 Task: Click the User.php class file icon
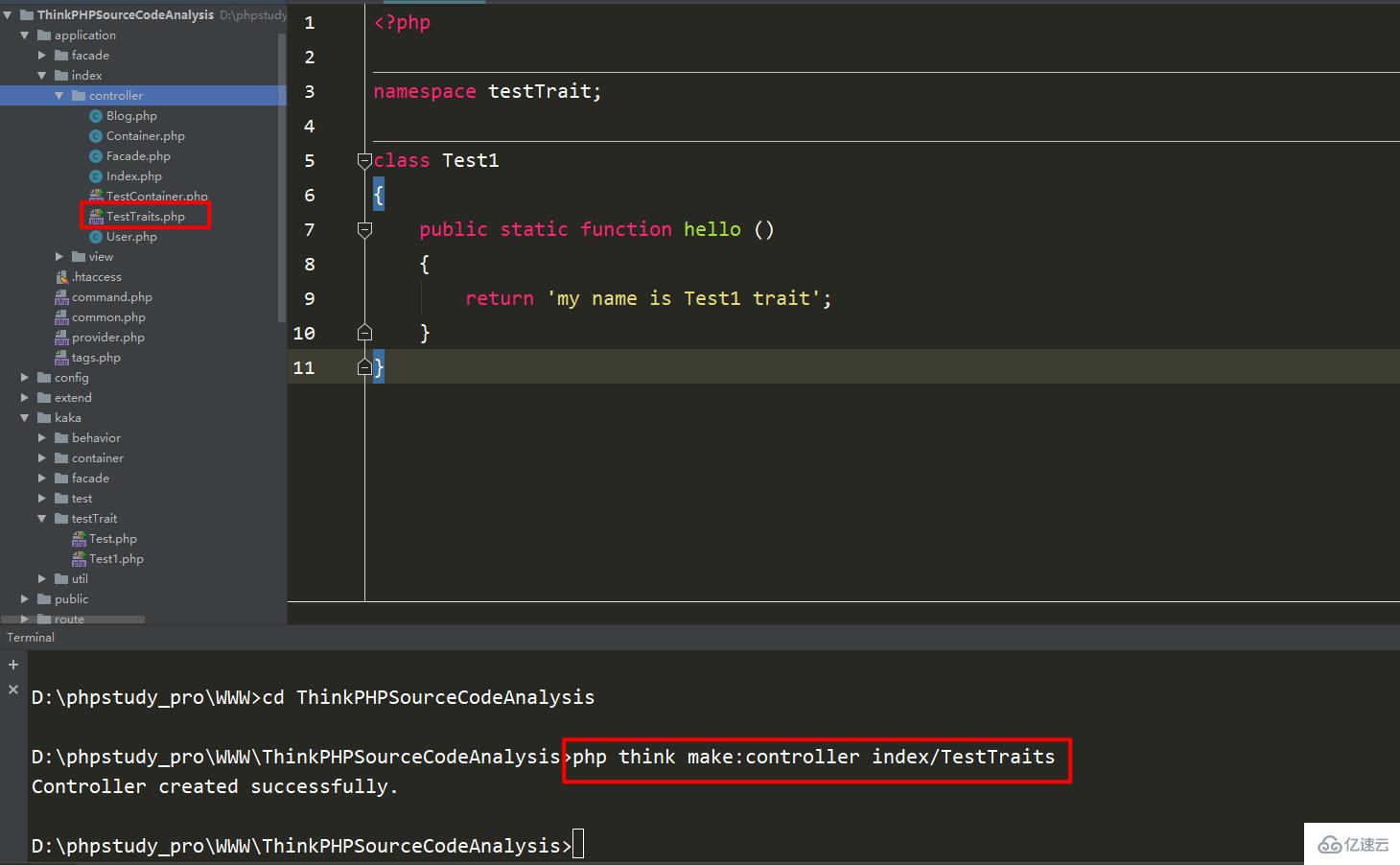pos(96,237)
